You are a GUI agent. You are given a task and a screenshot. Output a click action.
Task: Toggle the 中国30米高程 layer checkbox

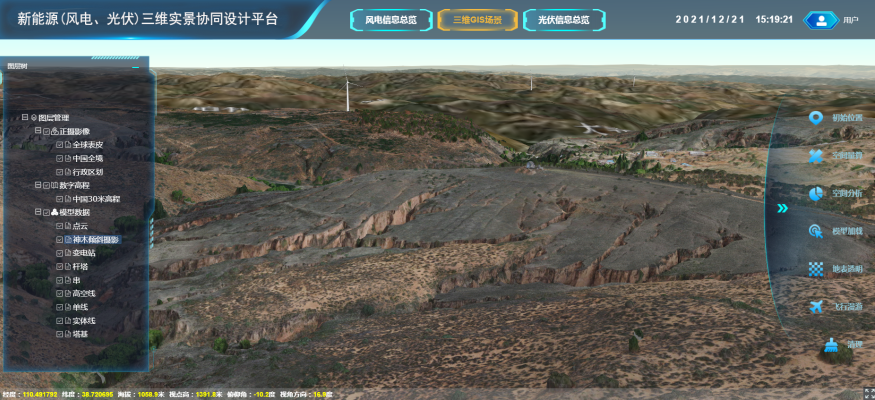(59, 199)
